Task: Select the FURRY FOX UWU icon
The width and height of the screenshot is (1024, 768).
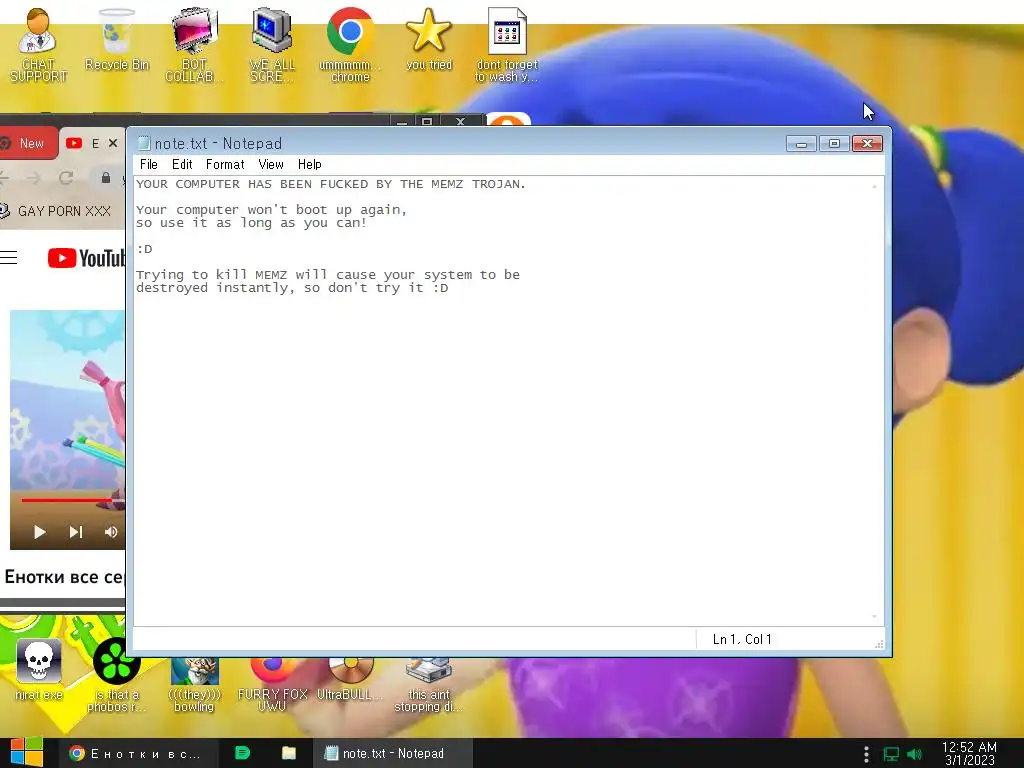Action: [x=272, y=684]
